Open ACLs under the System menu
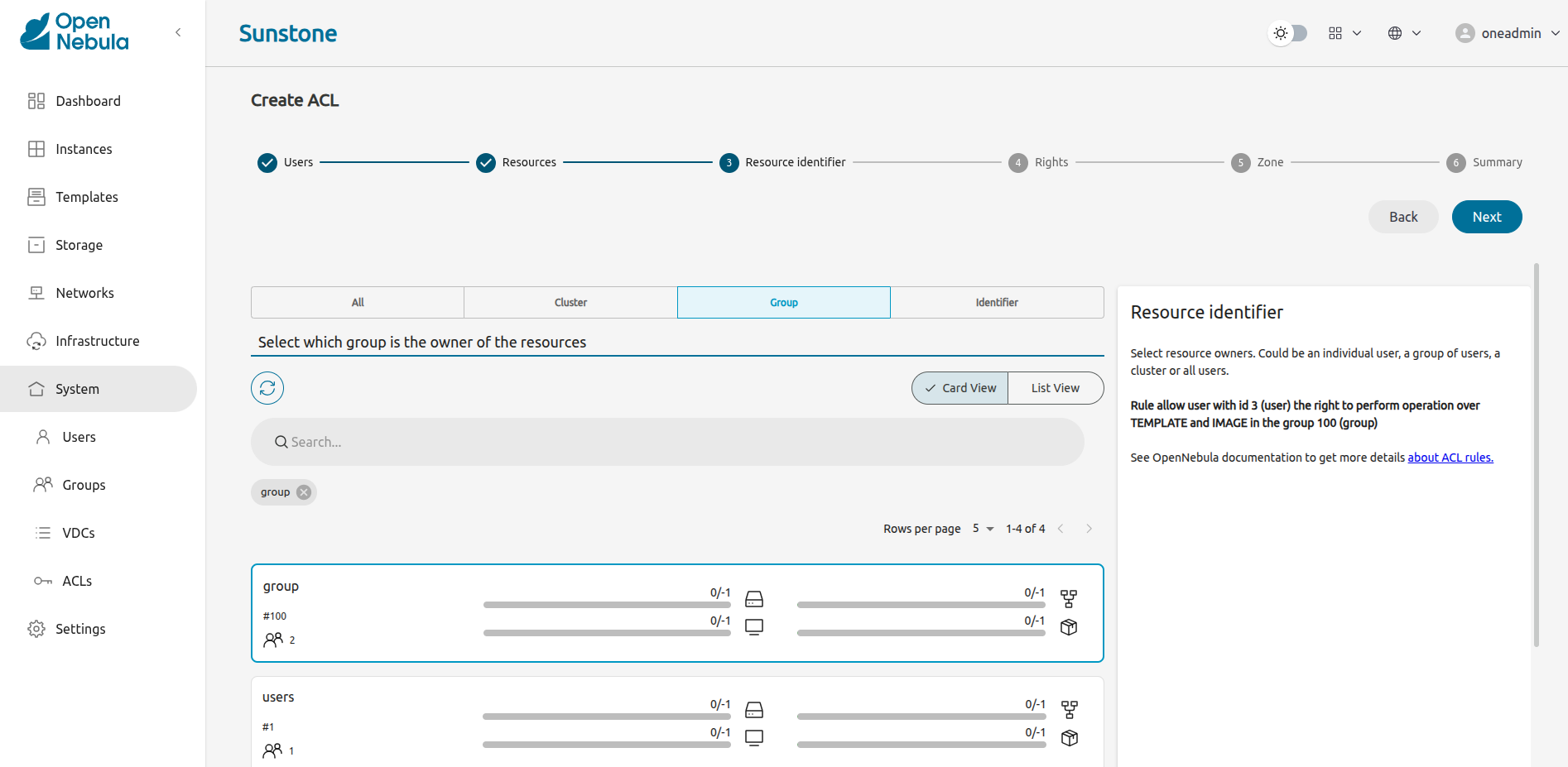Image resolution: width=1568 pixels, height=767 pixels. [75, 580]
